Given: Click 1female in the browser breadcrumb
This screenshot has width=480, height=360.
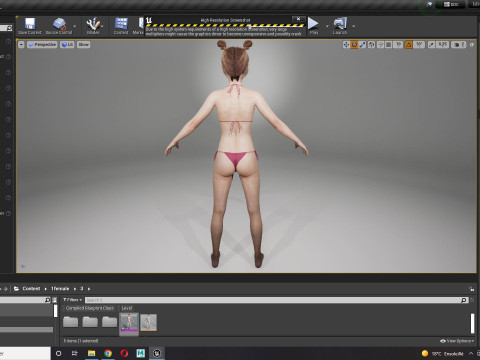Looking at the screenshot, I should coord(60,289).
